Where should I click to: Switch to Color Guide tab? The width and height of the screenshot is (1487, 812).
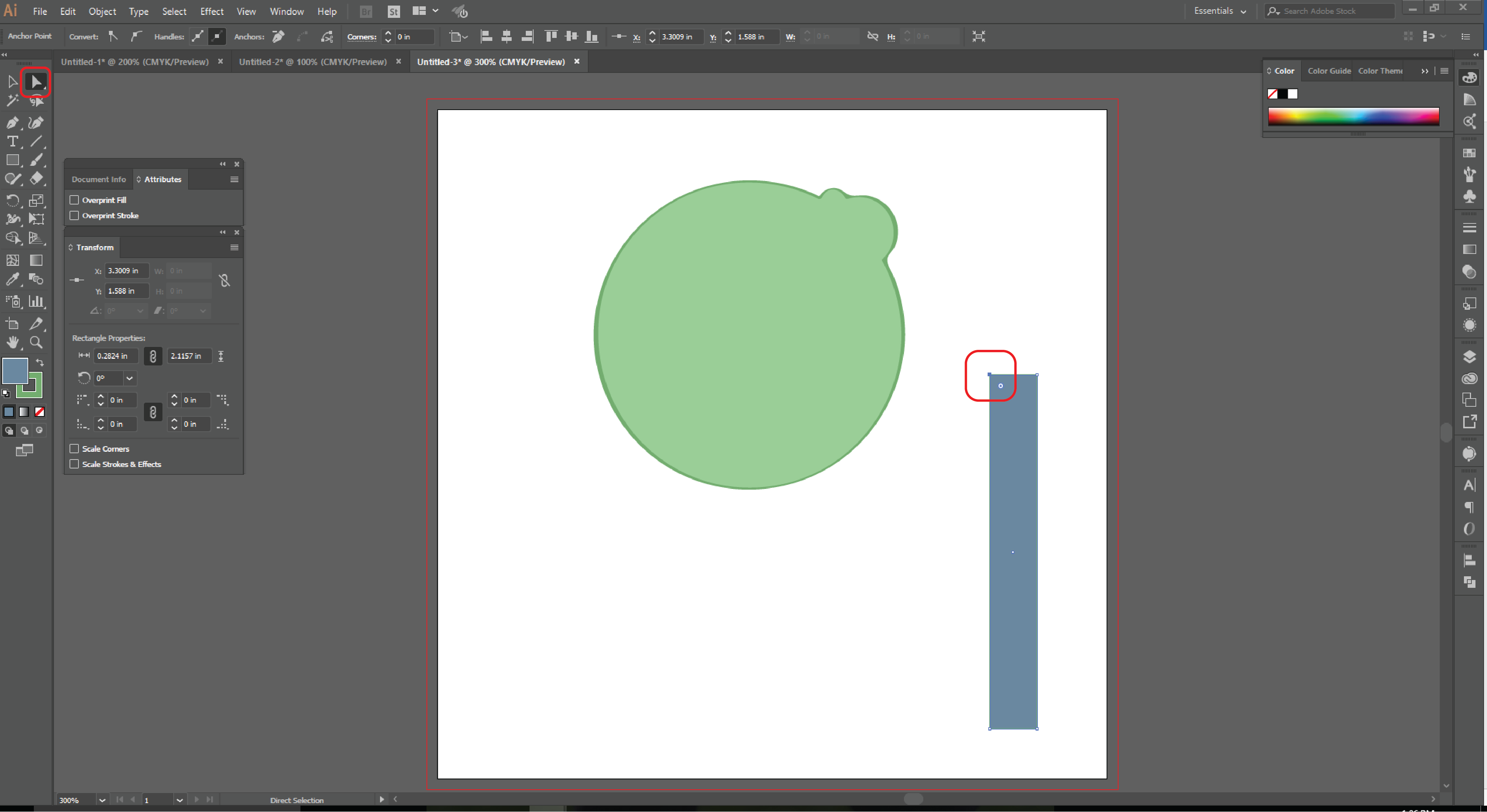click(1329, 71)
